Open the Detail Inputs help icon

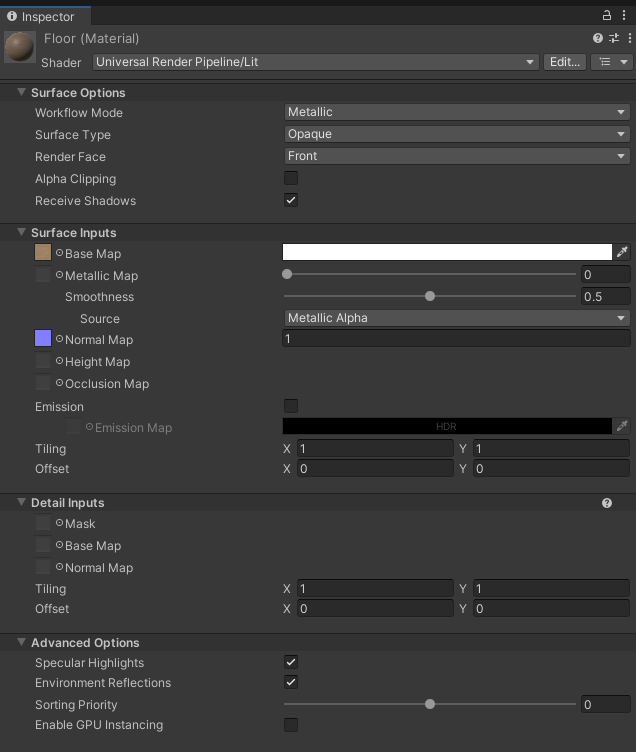coord(607,503)
